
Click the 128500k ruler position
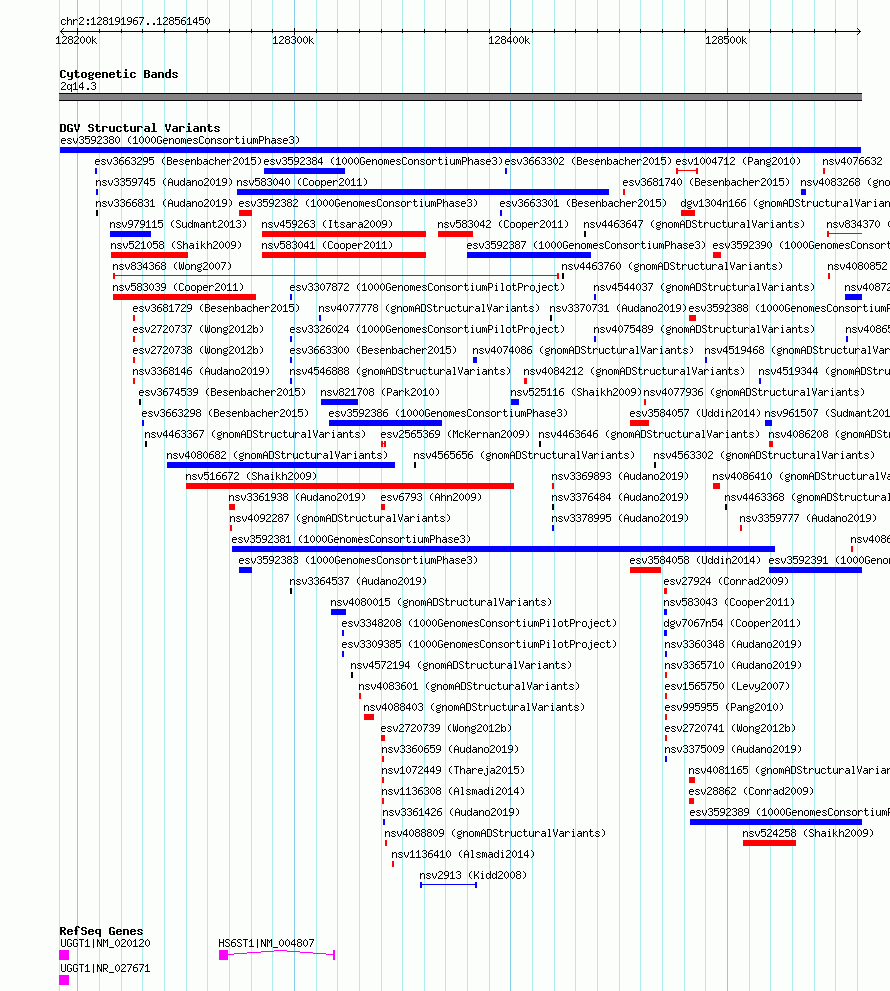(x=726, y=40)
